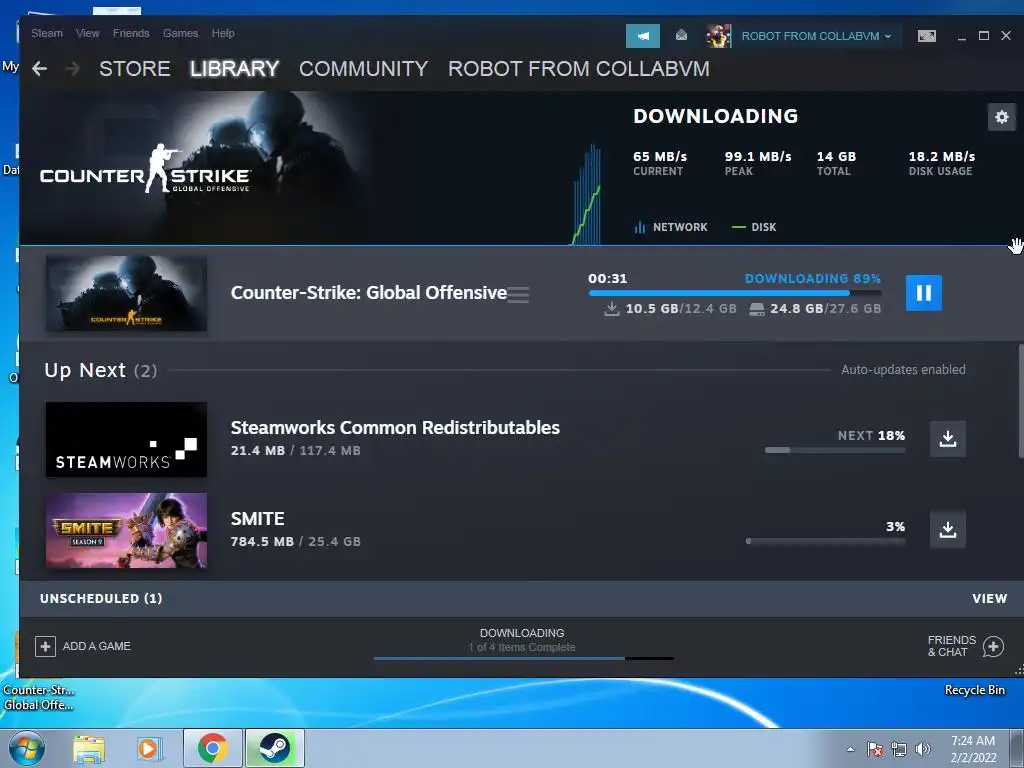Image resolution: width=1024 pixels, height=768 pixels.
Task: Click Counter-Strike Global Offensive desktop shortcut
Action: click(x=39, y=697)
